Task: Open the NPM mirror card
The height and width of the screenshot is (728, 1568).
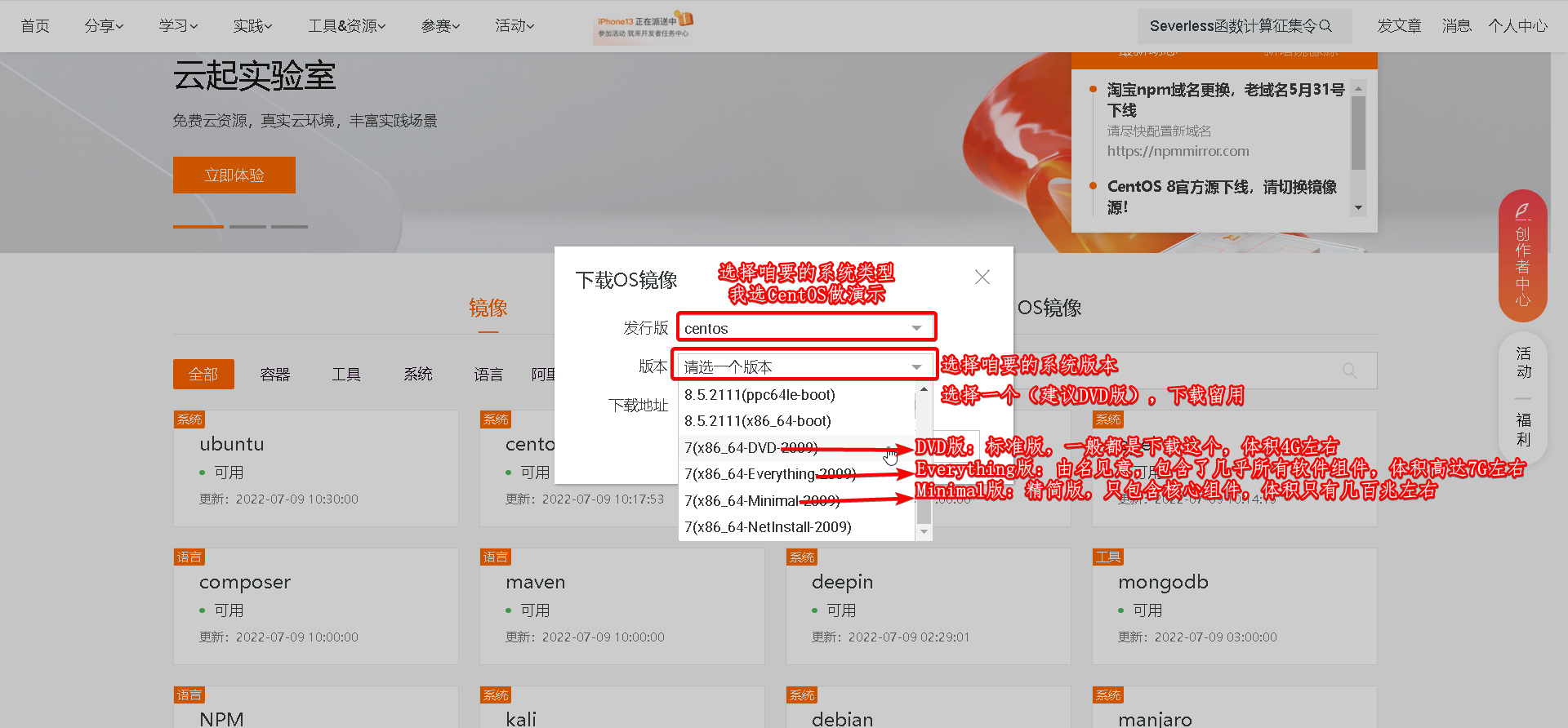Action: point(316,707)
